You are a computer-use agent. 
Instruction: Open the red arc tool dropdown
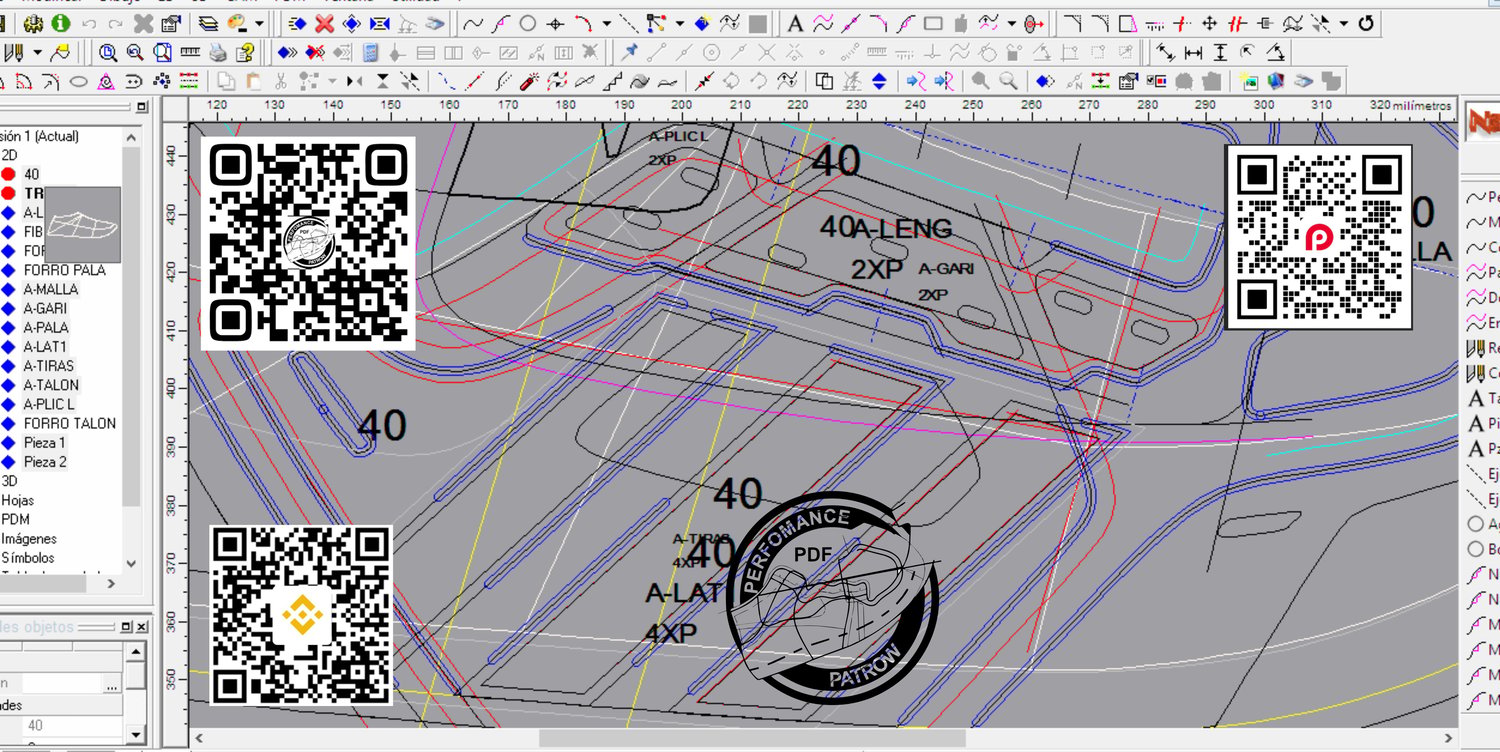point(606,23)
